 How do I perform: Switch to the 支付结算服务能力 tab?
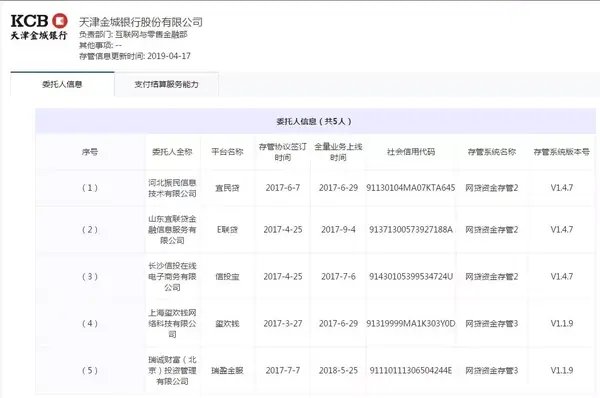click(166, 84)
